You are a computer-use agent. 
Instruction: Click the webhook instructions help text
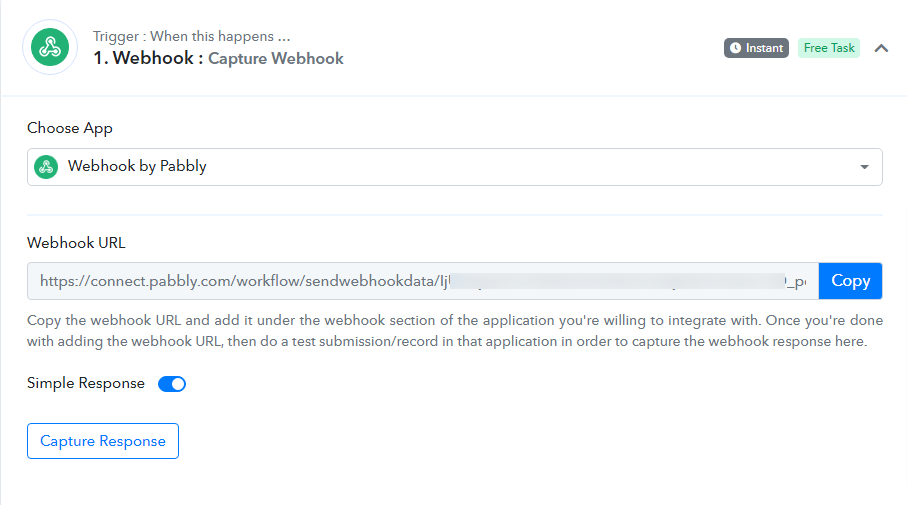point(455,330)
